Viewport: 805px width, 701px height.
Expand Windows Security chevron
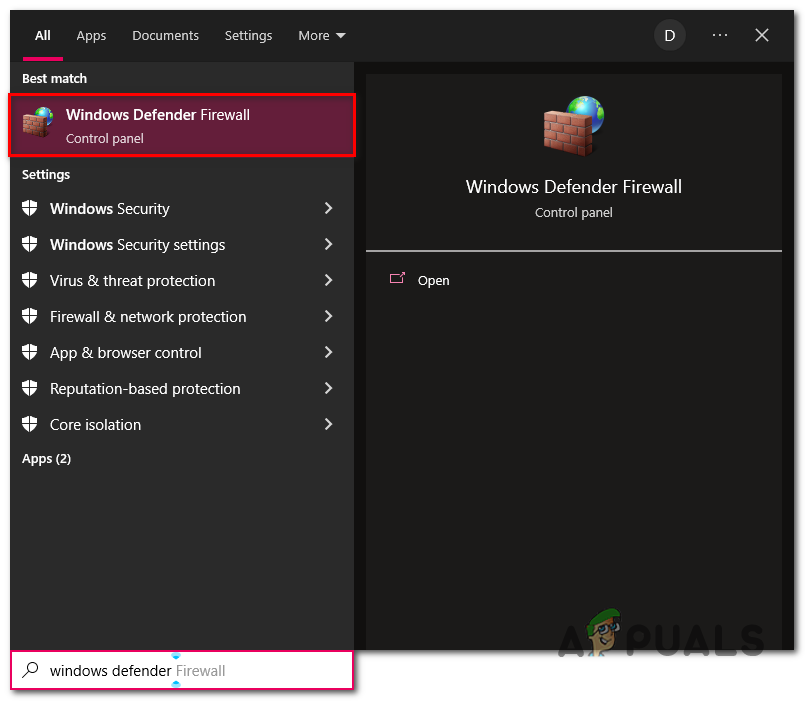[x=329, y=208]
